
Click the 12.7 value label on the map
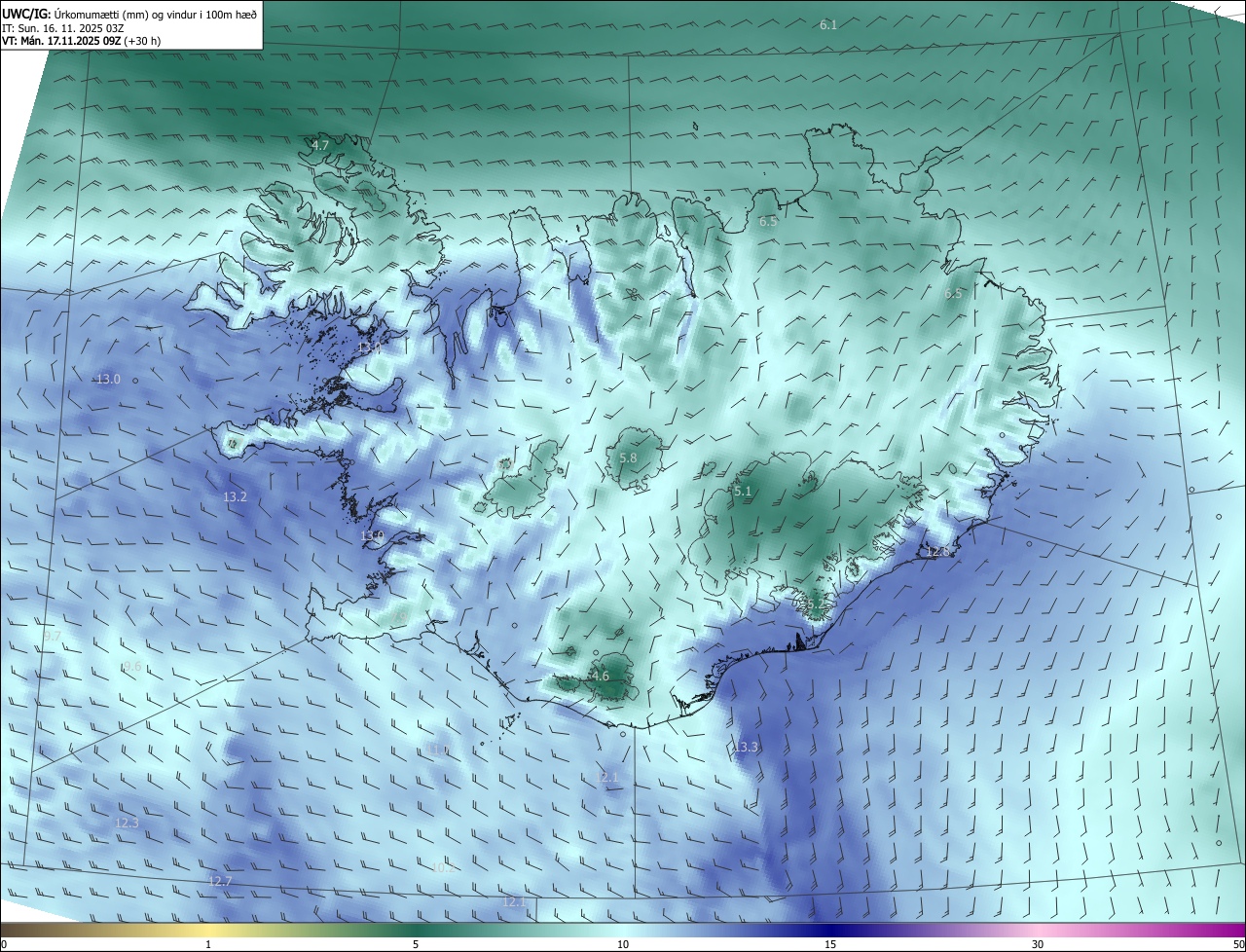coord(220,881)
